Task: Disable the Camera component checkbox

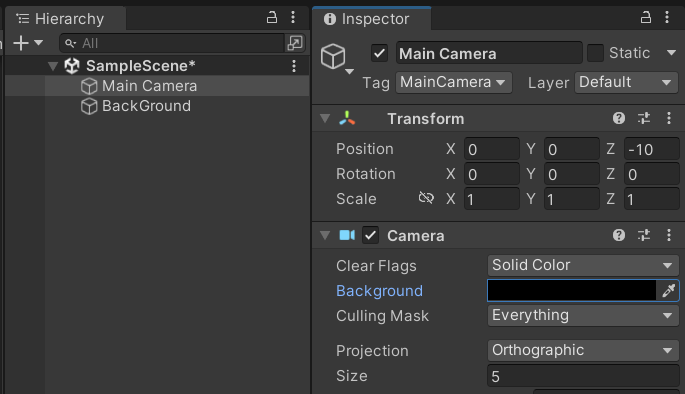Action: (x=370, y=235)
